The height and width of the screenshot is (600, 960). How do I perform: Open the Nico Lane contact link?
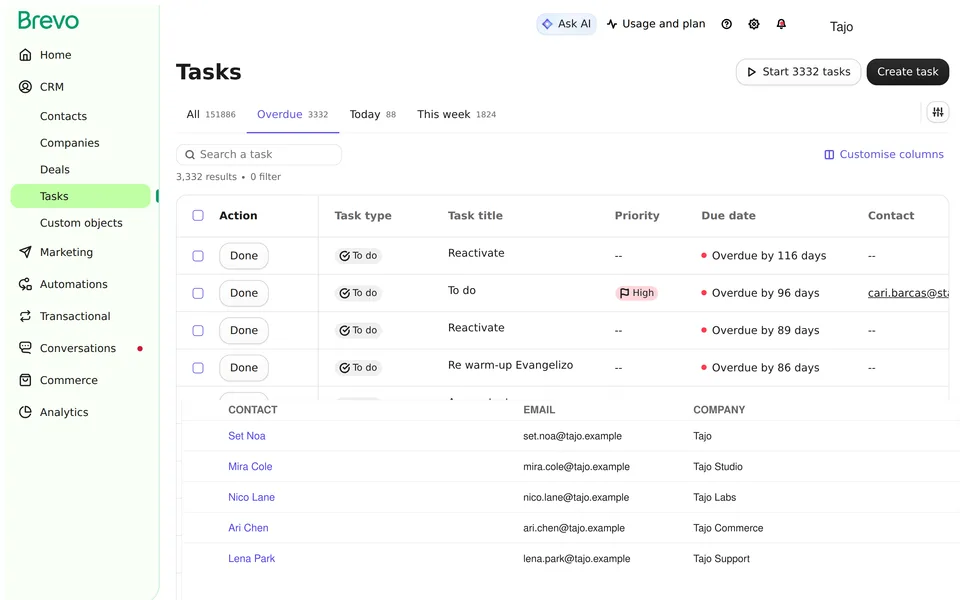(252, 497)
